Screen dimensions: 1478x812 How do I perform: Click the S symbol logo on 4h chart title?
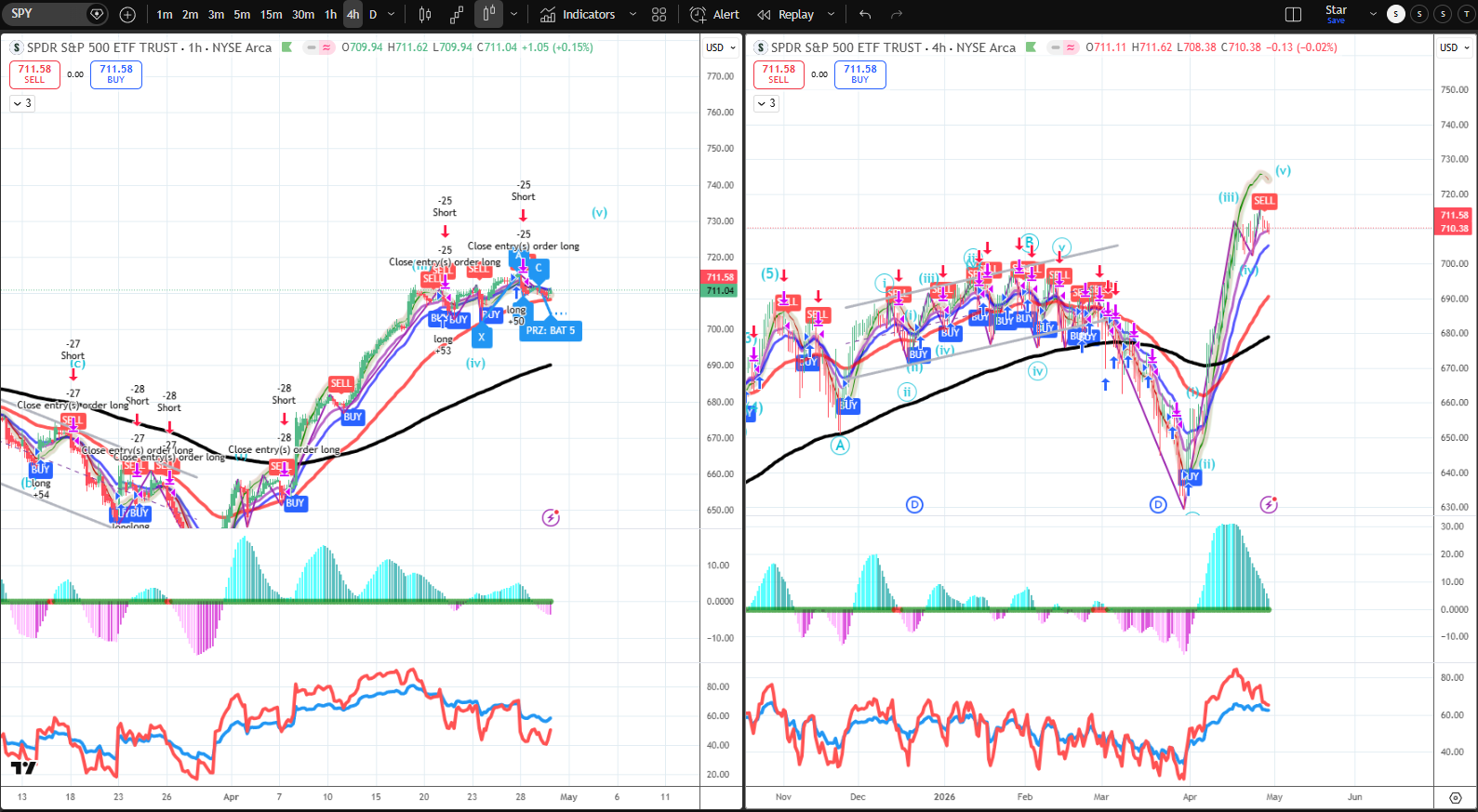click(x=761, y=47)
